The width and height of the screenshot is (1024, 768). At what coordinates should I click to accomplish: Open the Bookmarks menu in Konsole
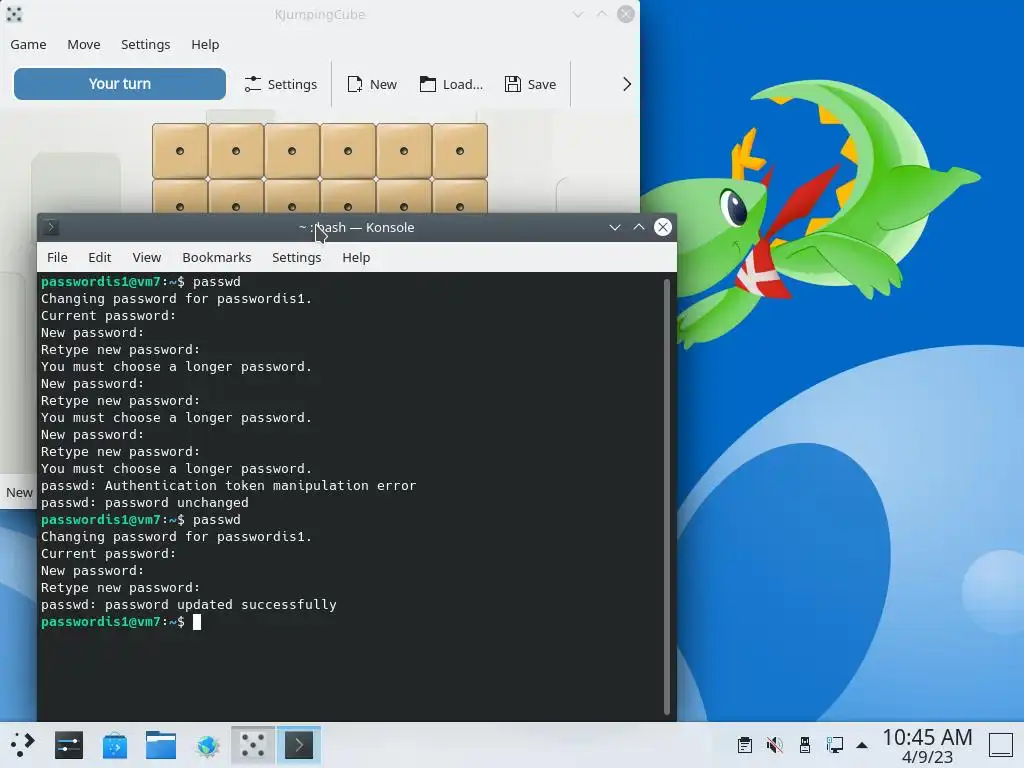217,257
